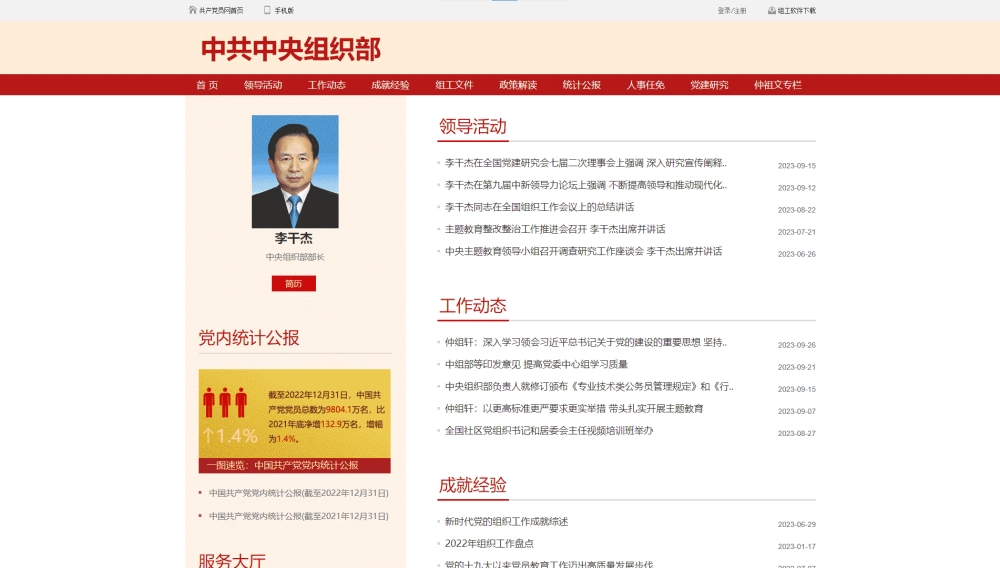Viewport: 1000px width, 568px height.
Task: Open 仲组轩：以更高标准更严要求更实举措 article
Action: tap(574, 409)
